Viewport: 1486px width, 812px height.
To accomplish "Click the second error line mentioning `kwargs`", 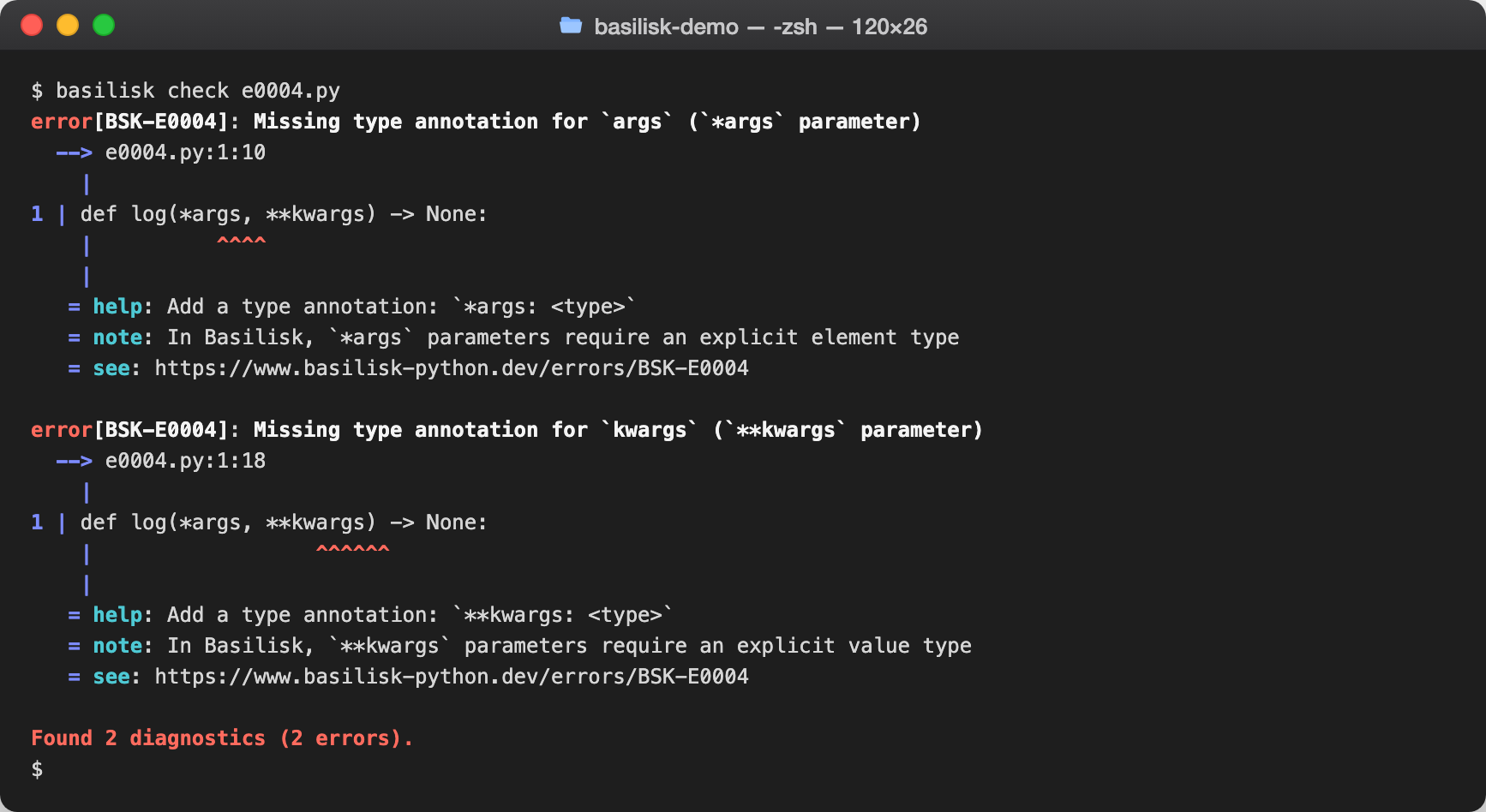I will (x=506, y=430).
